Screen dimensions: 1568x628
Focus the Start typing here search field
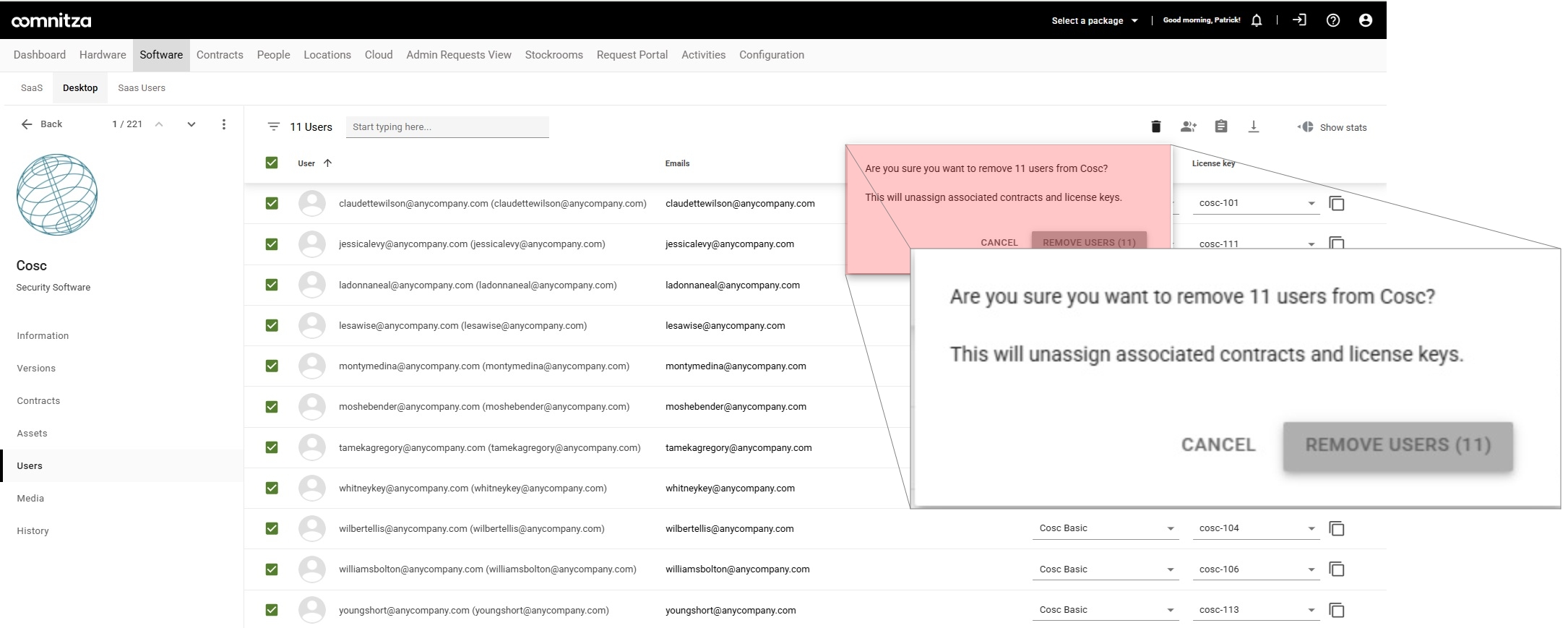(x=447, y=127)
